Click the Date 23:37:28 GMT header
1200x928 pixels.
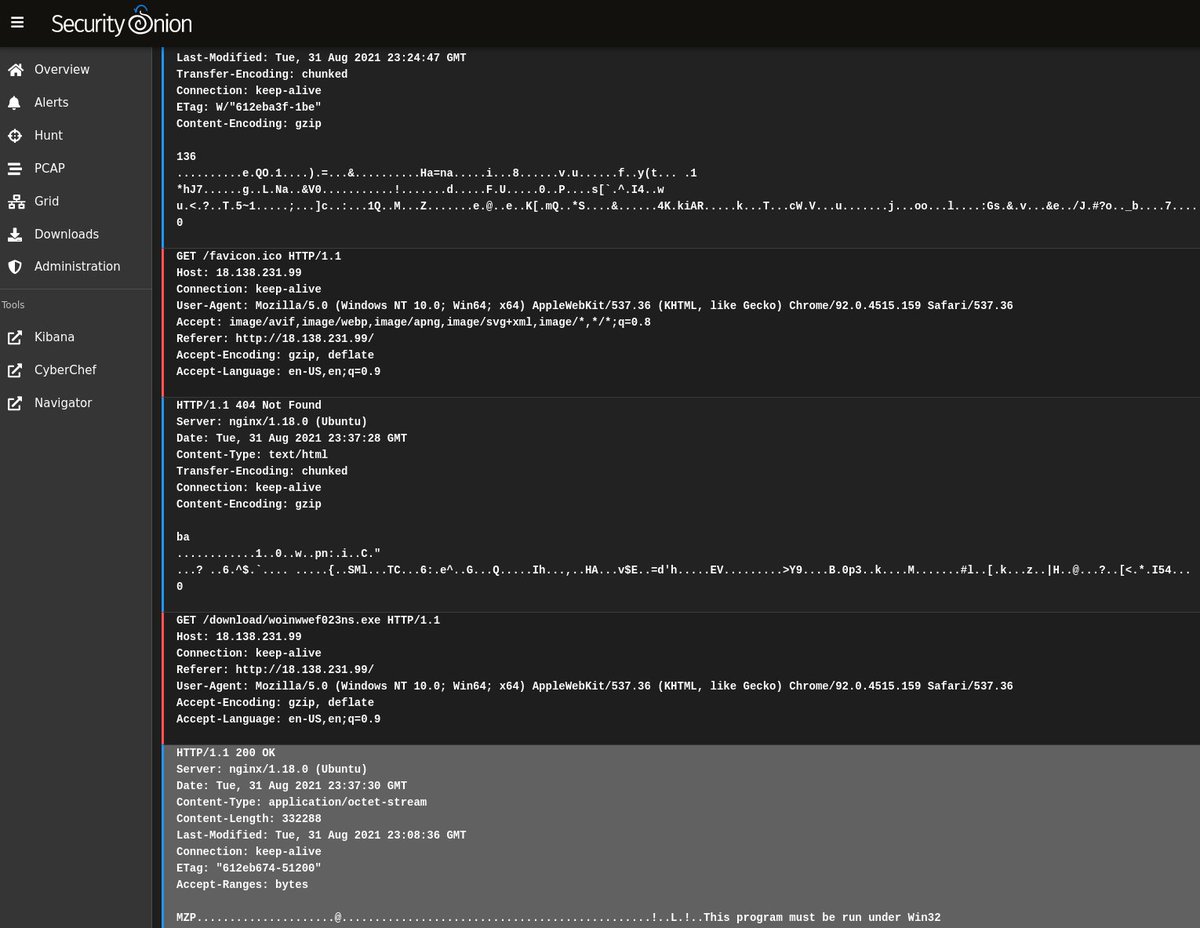[x=292, y=438]
